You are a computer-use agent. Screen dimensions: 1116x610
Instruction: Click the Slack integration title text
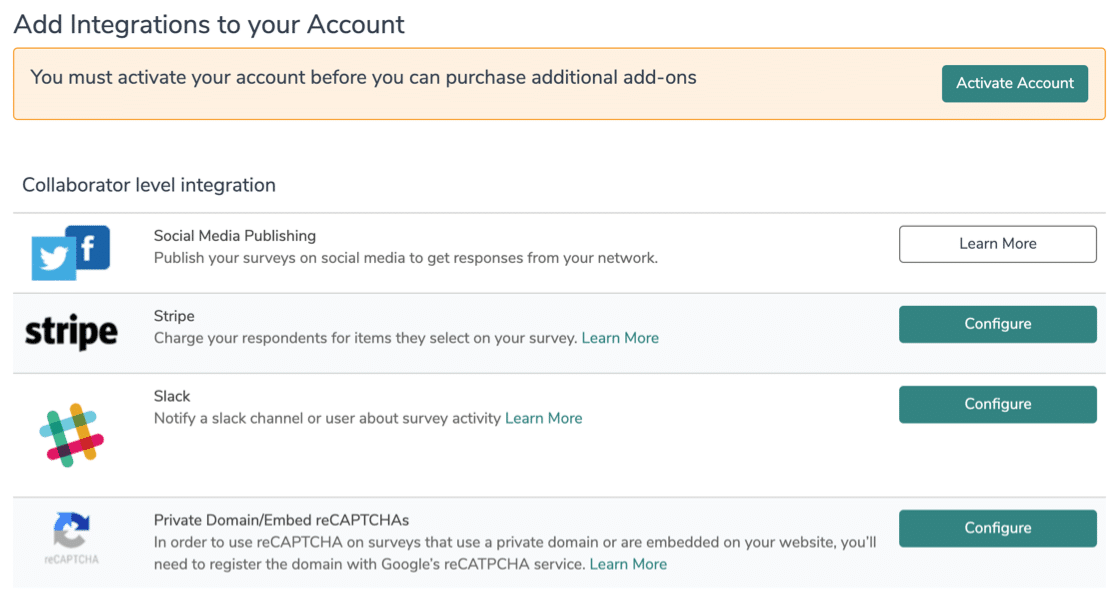pos(172,396)
